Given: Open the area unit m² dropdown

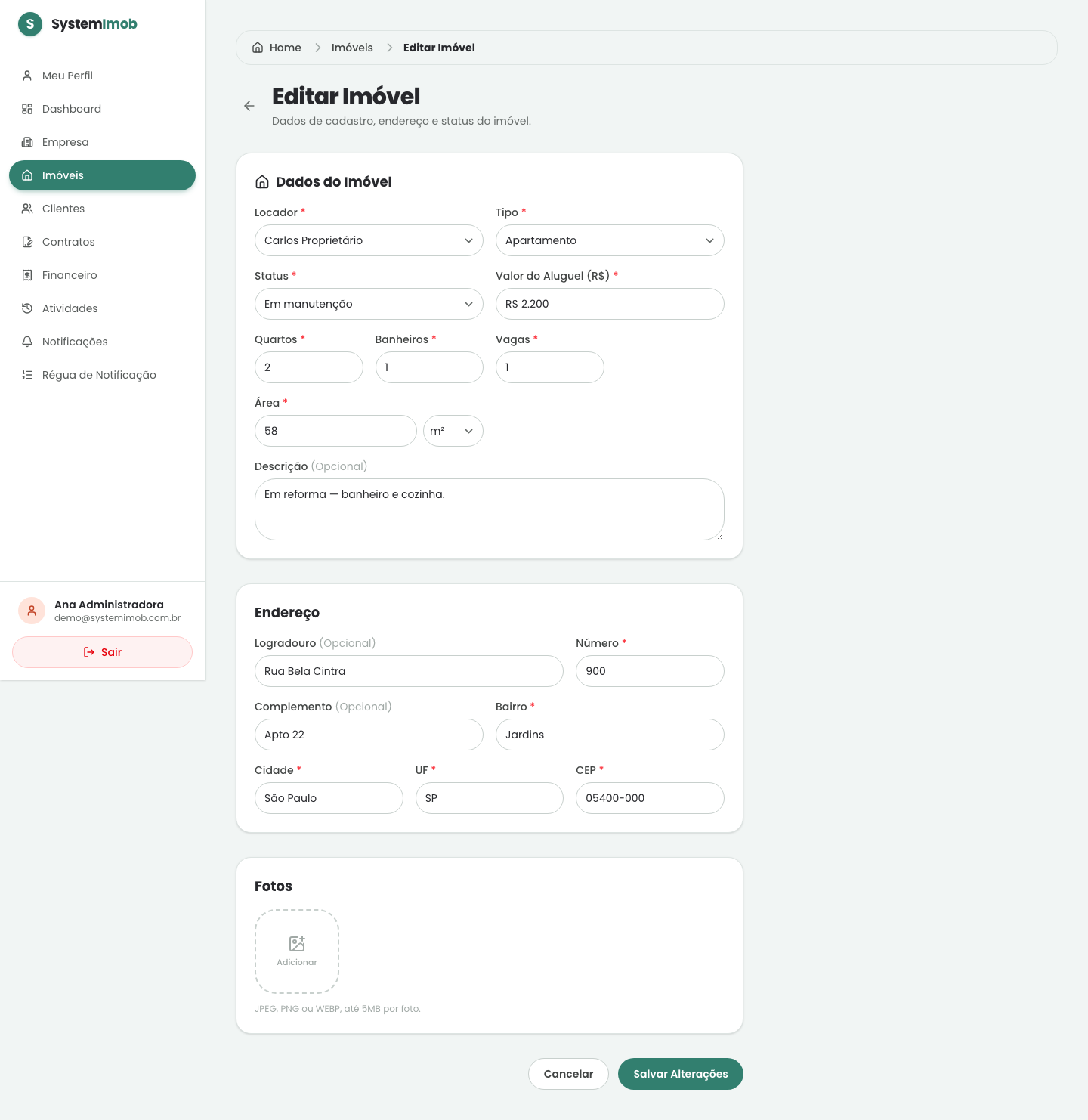Looking at the screenshot, I should pyautogui.click(x=453, y=431).
